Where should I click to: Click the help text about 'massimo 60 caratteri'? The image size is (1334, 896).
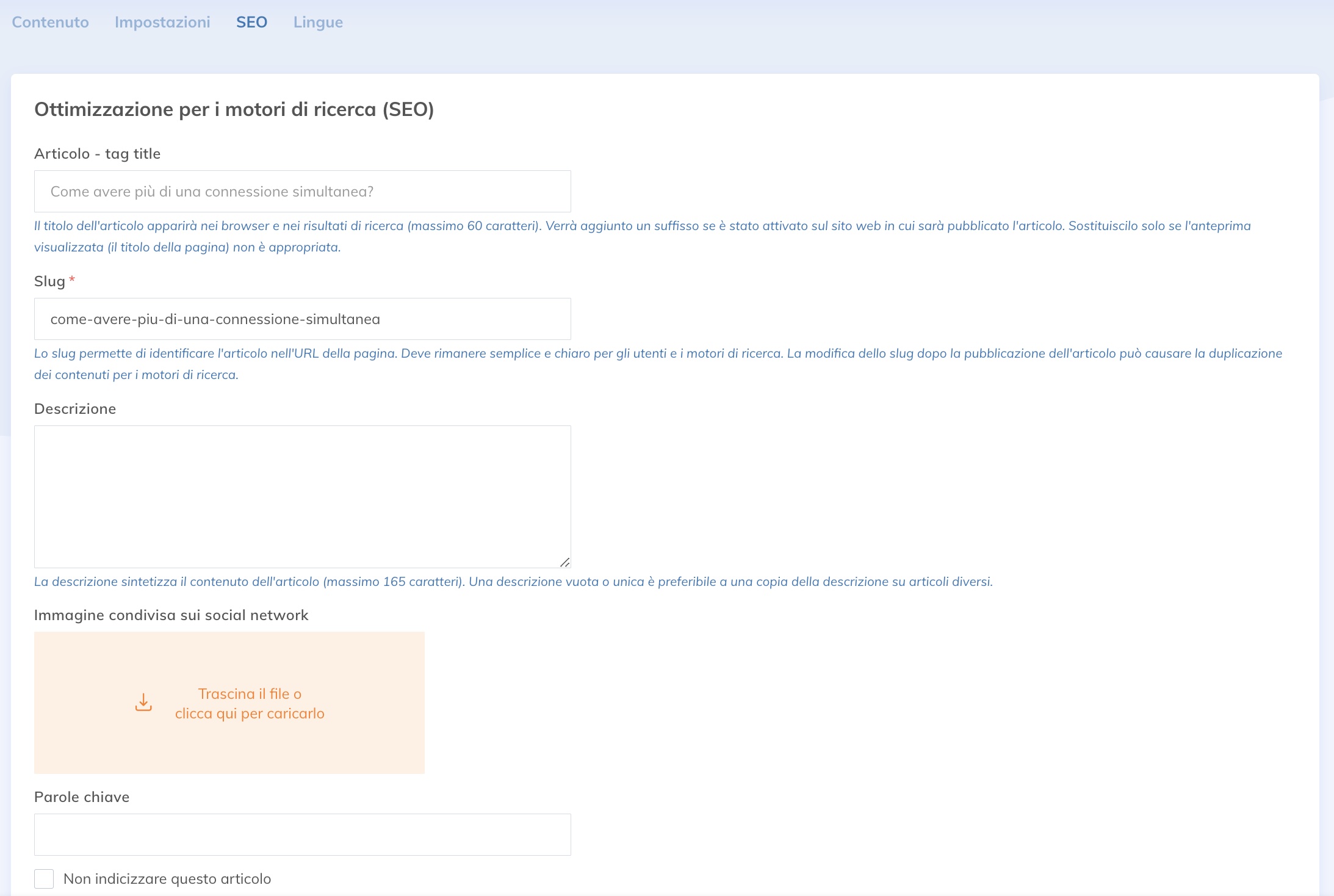point(643,236)
